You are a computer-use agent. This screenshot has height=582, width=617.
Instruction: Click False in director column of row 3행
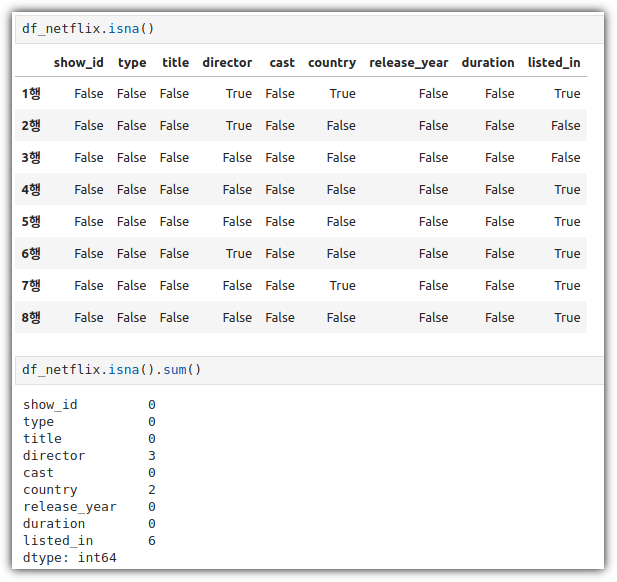click(237, 157)
